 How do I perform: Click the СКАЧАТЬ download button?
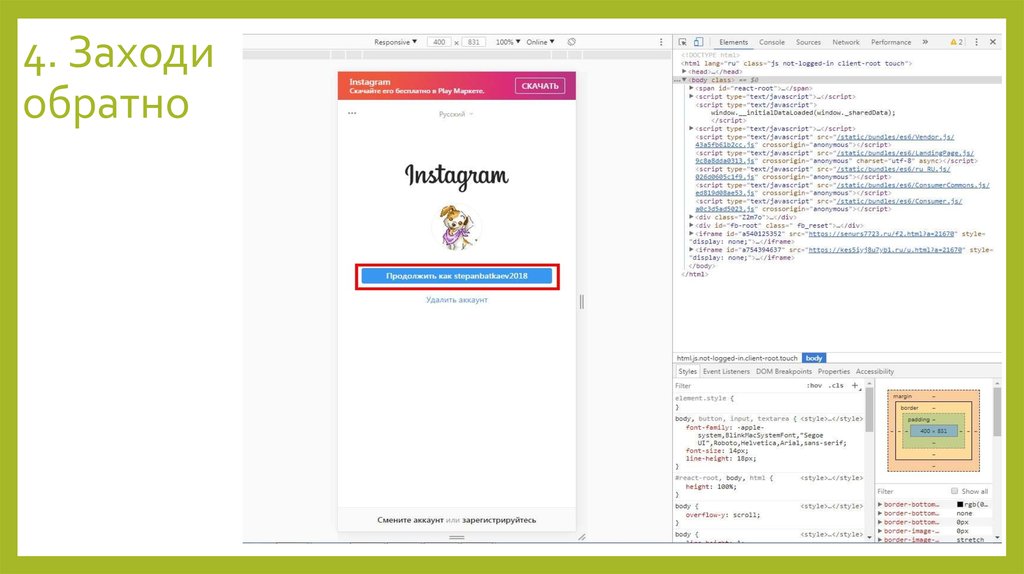pyautogui.click(x=539, y=86)
